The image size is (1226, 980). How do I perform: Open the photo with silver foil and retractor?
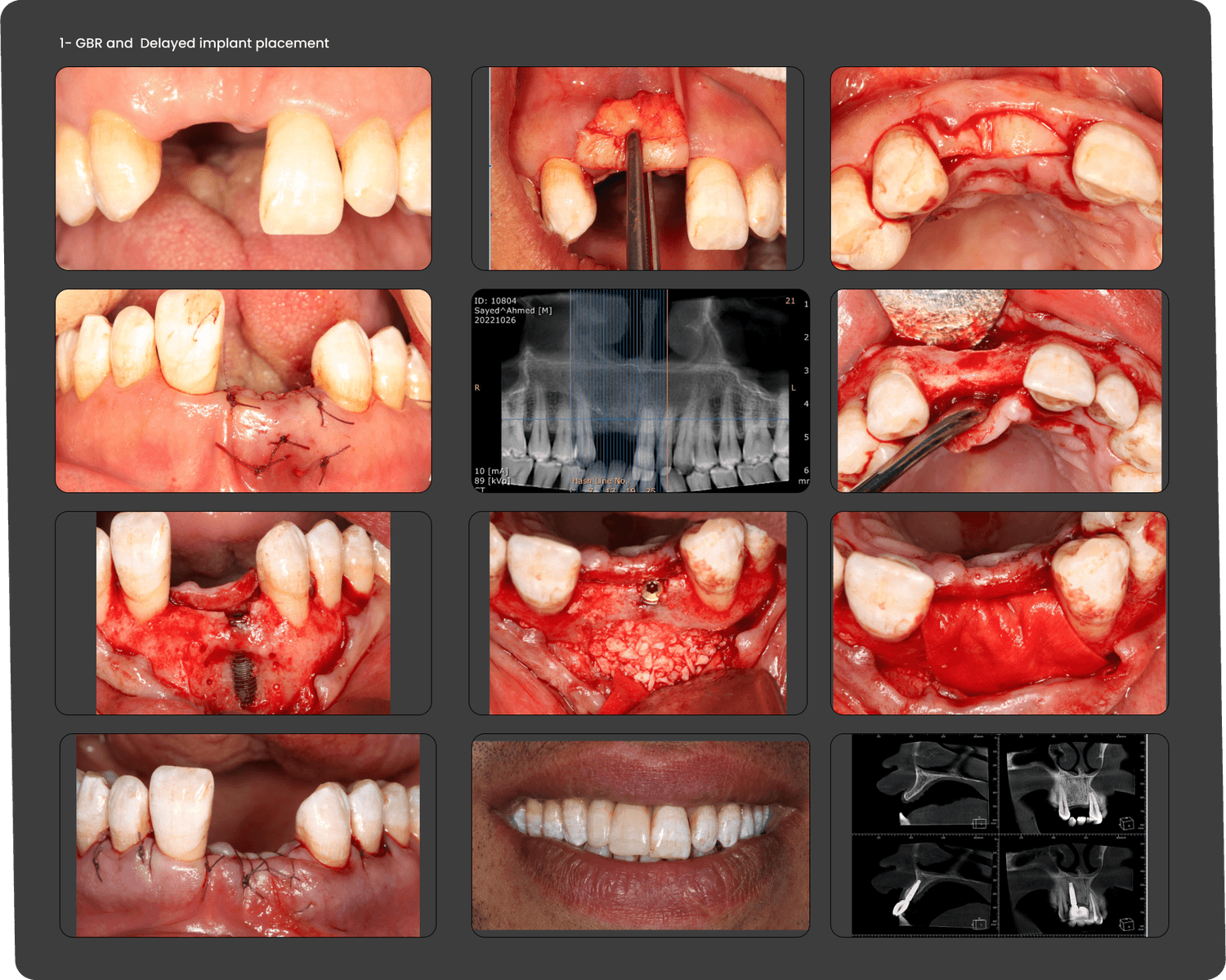tap(1000, 391)
